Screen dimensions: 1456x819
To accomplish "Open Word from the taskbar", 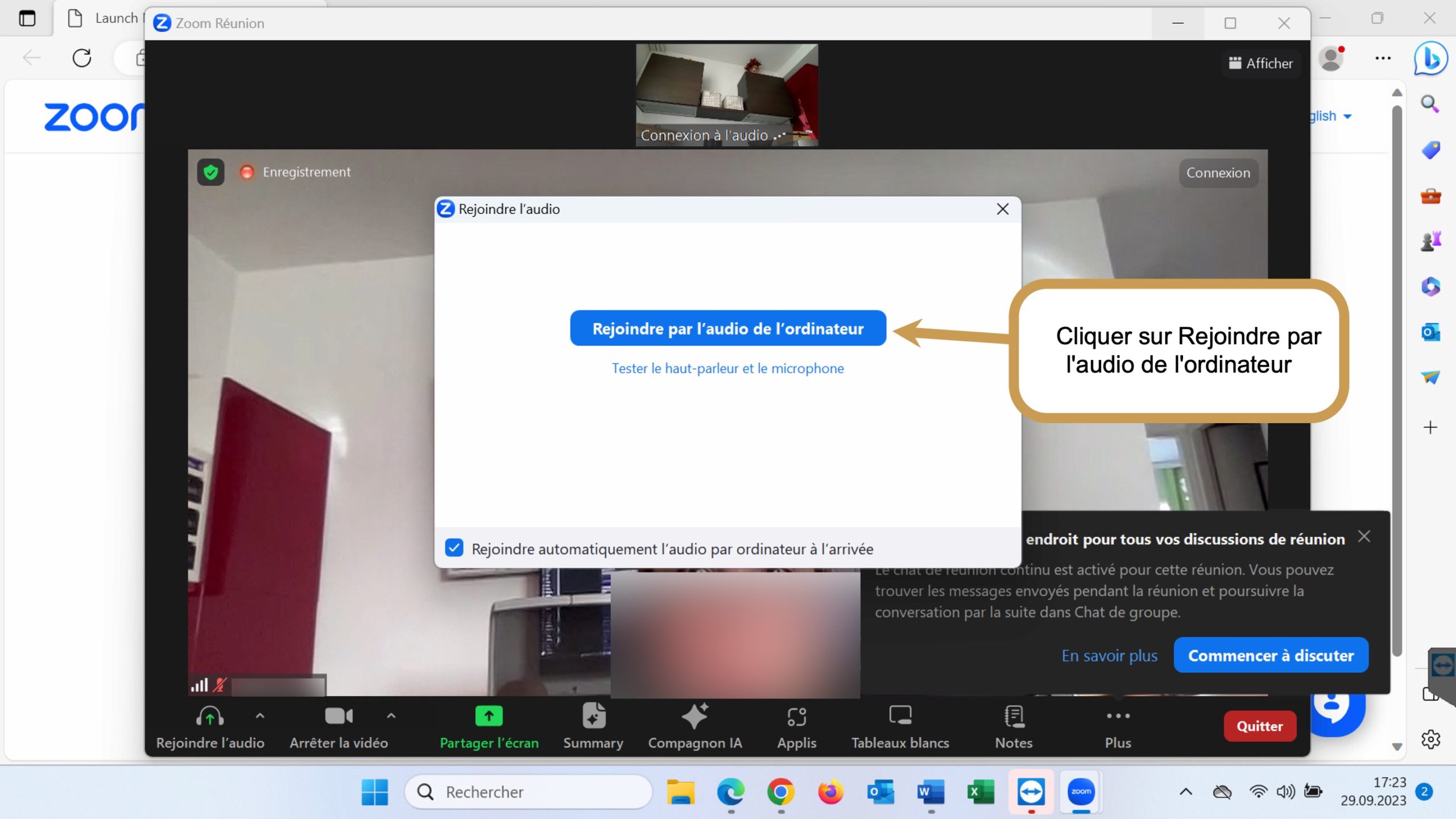I will click(x=930, y=792).
